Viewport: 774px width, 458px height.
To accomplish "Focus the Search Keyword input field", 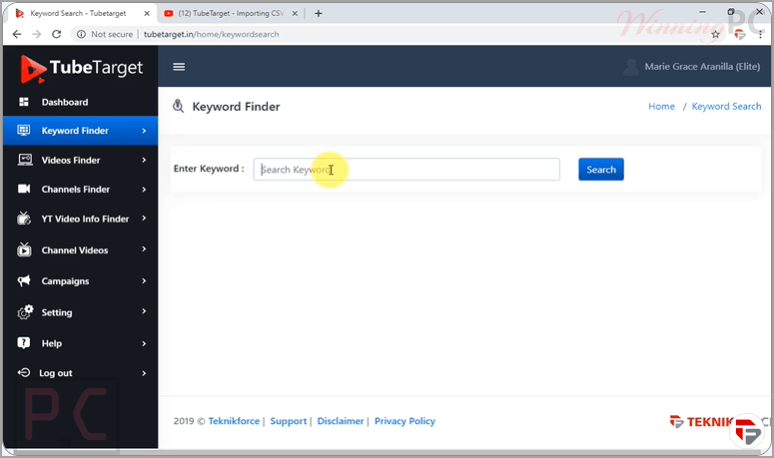I will click(x=406, y=169).
